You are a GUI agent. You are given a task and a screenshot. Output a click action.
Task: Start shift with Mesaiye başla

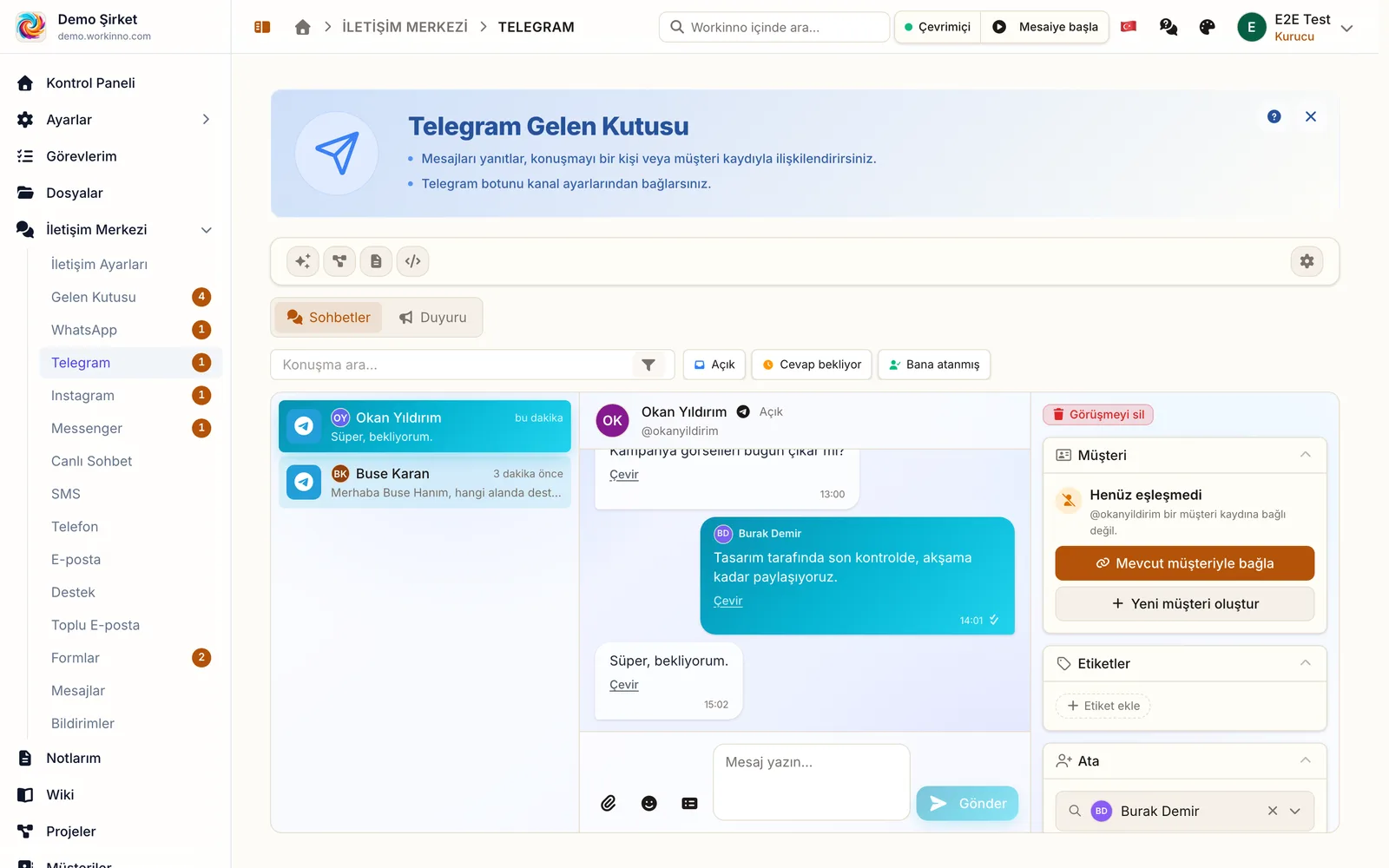(x=1045, y=27)
